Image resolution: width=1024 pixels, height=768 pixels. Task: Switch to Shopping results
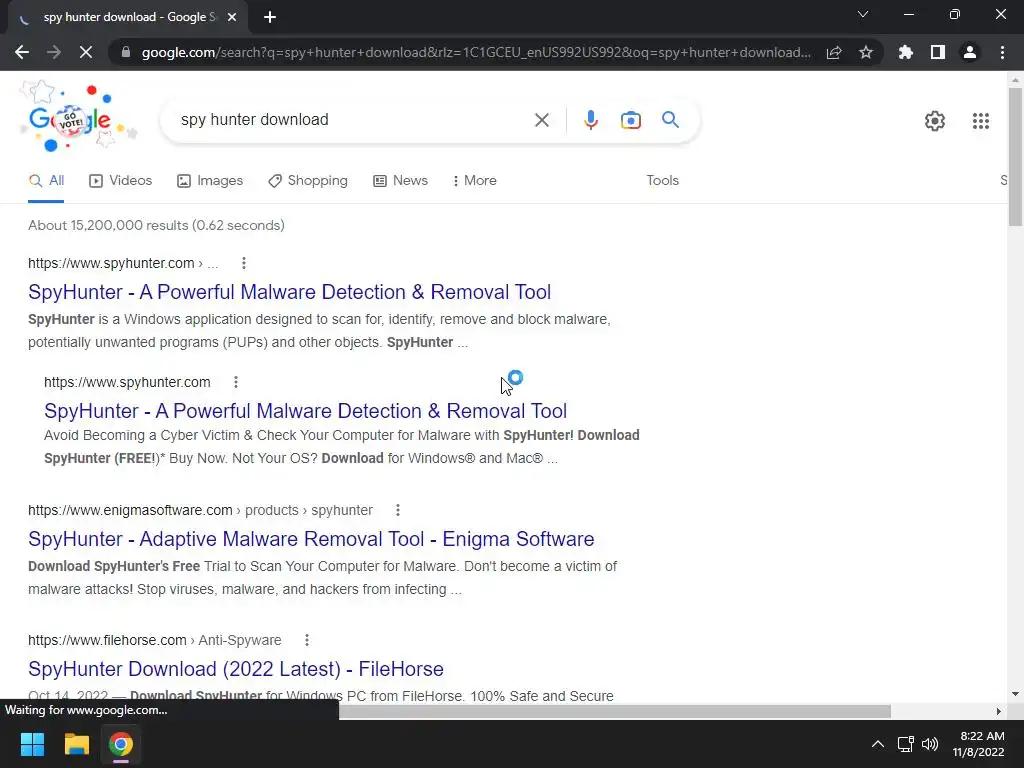point(308,181)
